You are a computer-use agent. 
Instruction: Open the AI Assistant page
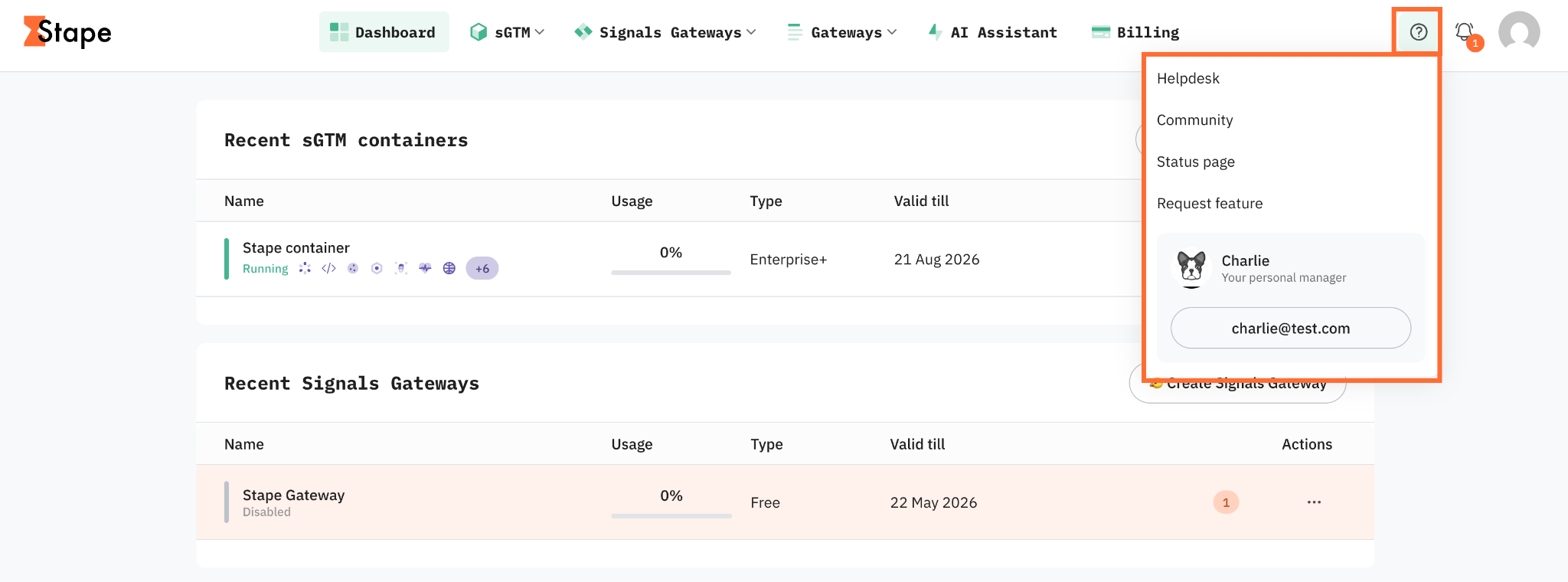(x=993, y=32)
